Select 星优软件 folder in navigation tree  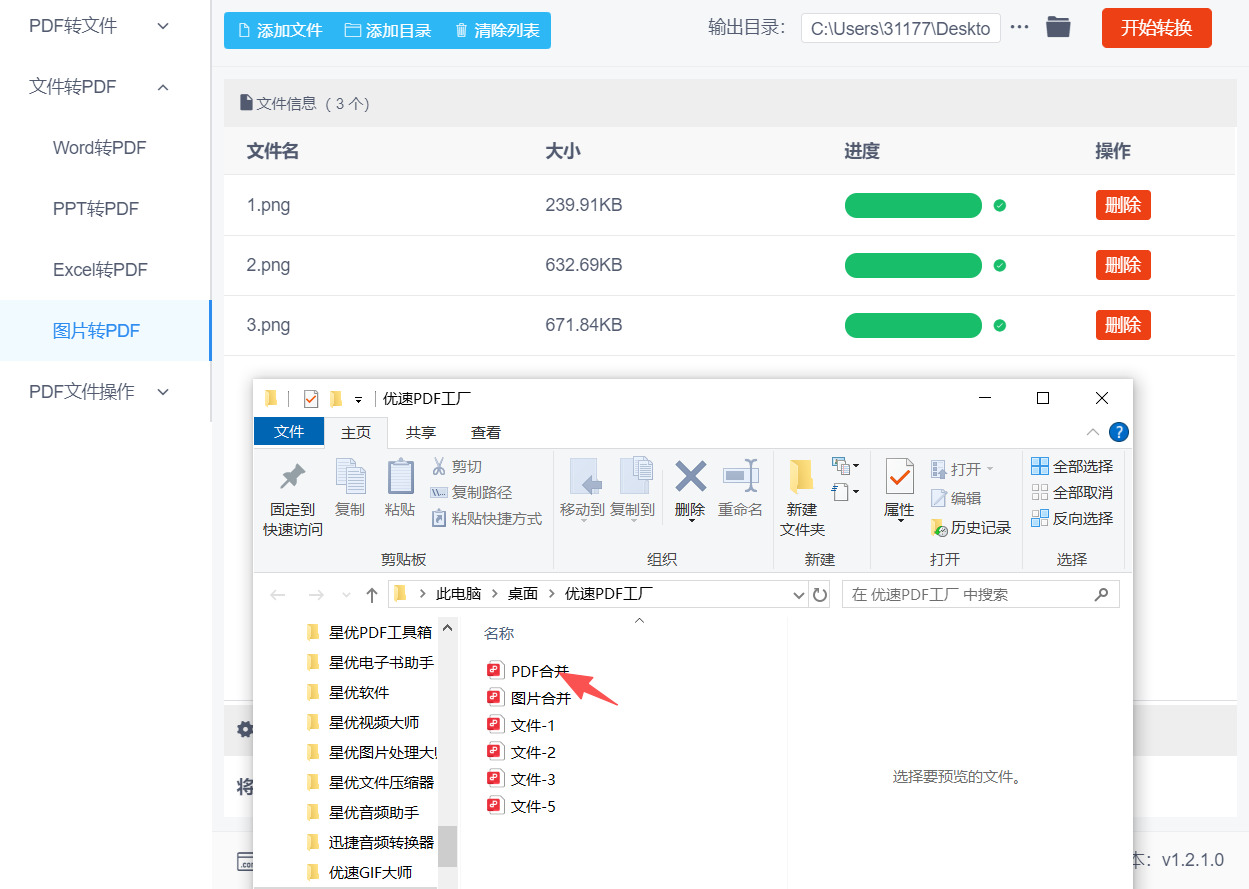(x=348, y=692)
